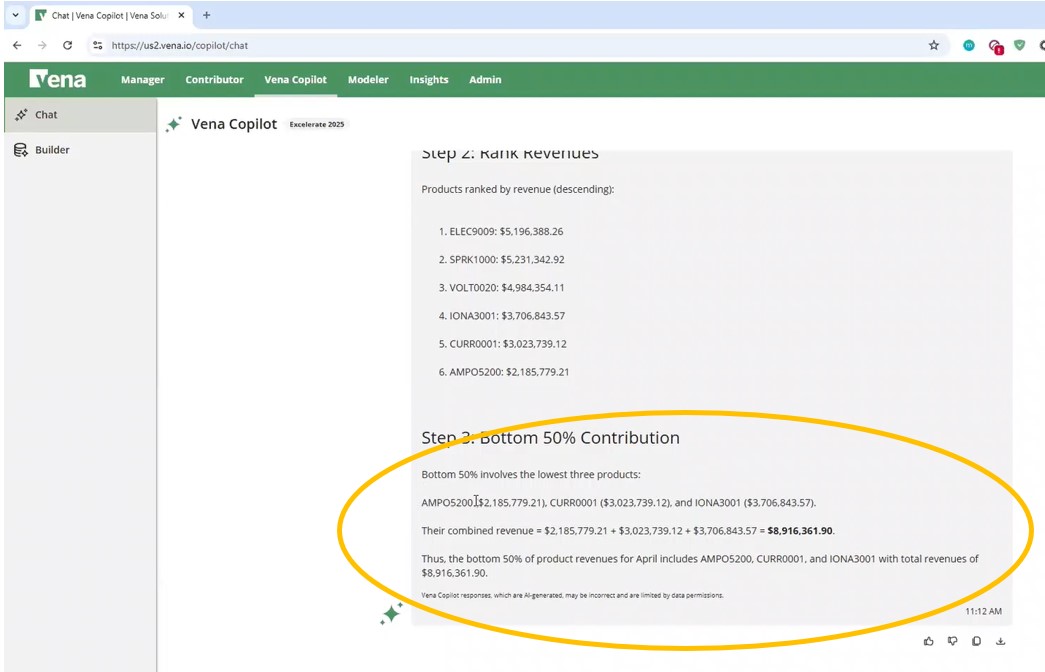Click the thumbs down feedback icon
The width and height of the screenshot is (1045, 672).
(953, 641)
